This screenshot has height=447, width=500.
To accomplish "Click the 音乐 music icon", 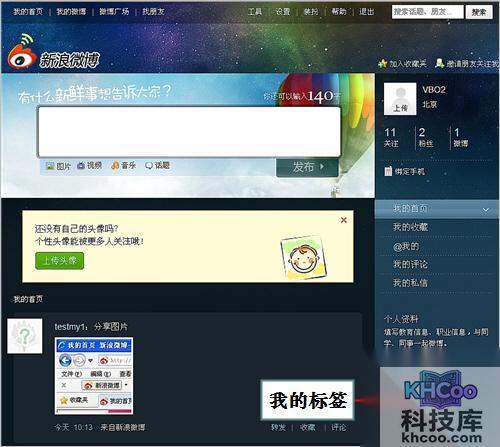I will [x=115, y=165].
